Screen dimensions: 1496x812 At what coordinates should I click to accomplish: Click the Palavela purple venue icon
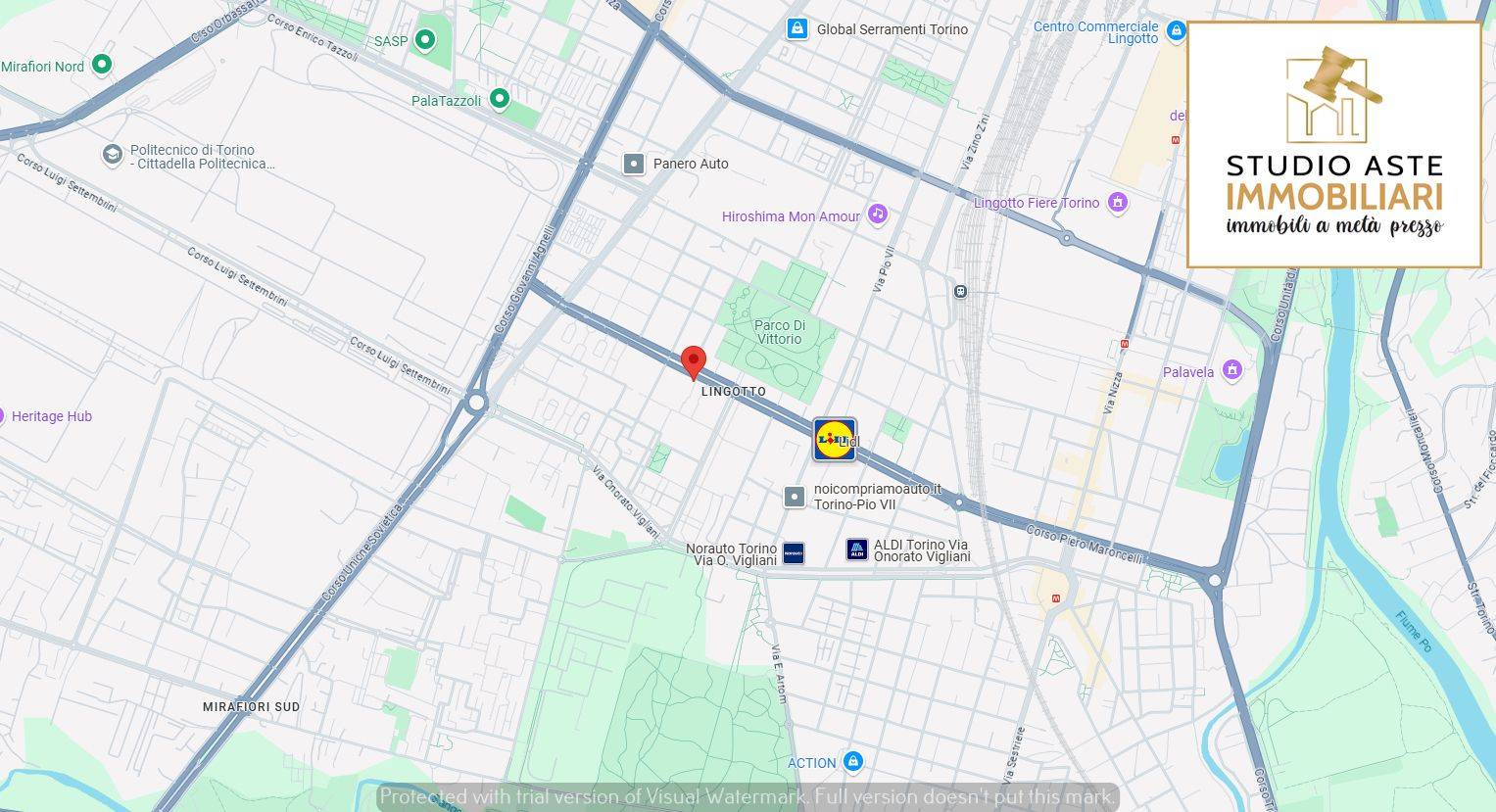[1232, 370]
